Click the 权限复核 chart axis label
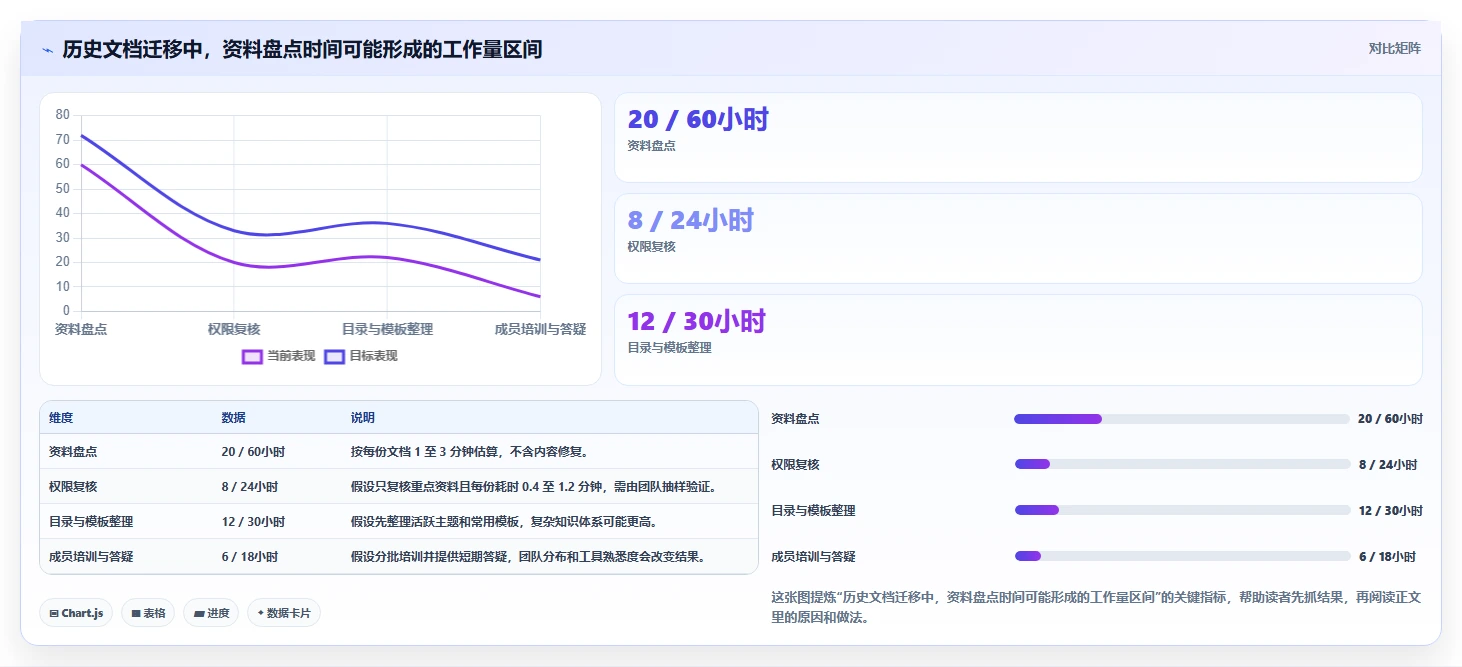Viewport: 1462px width, 667px height. tap(234, 329)
